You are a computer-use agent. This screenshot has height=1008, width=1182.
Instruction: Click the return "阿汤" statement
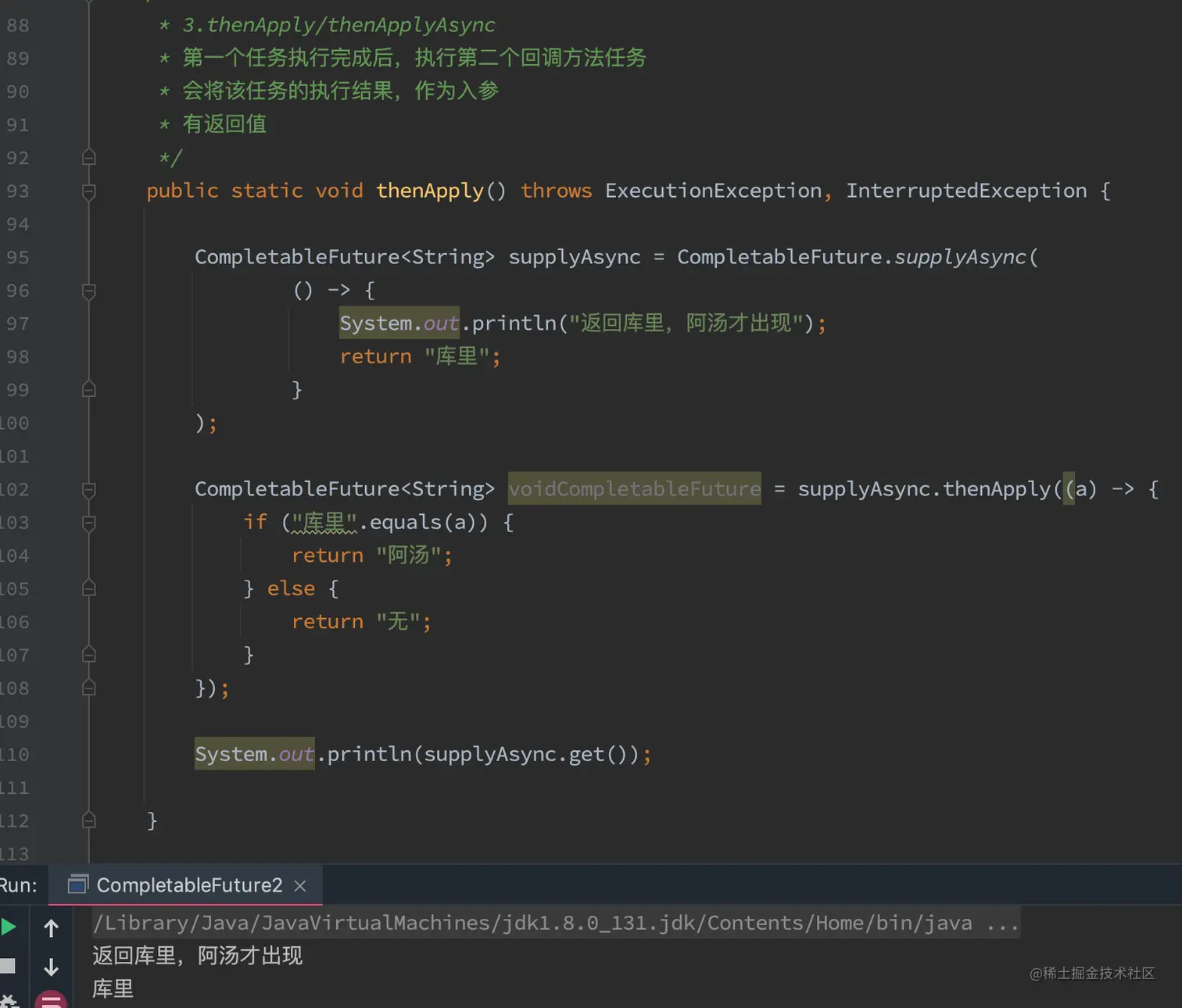pyautogui.click(x=372, y=556)
